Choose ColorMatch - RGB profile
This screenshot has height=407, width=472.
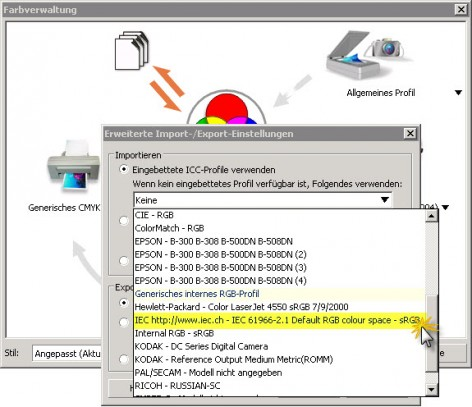(x=279, y=228)
